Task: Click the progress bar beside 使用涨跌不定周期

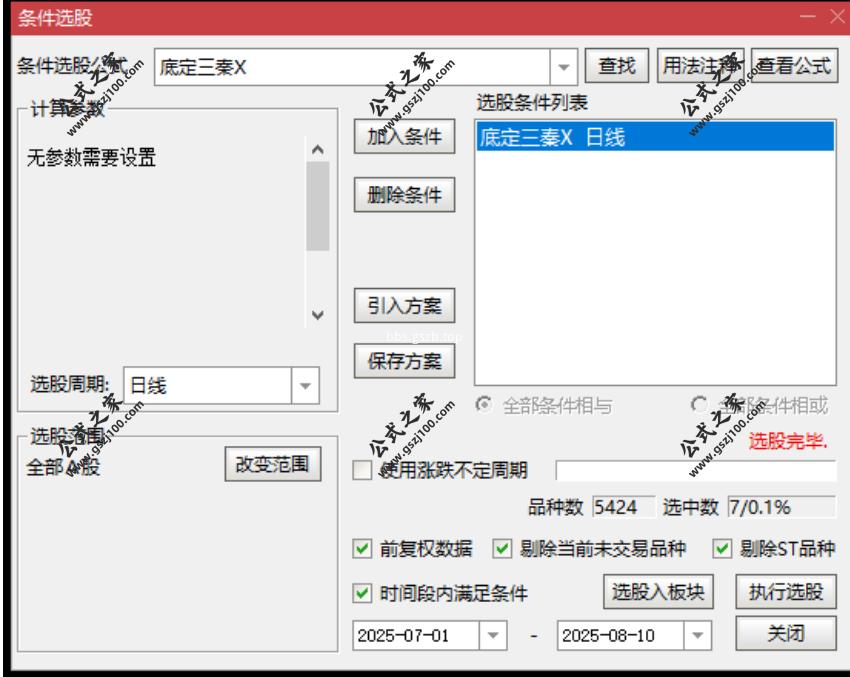Action: (x=696, y=470)
